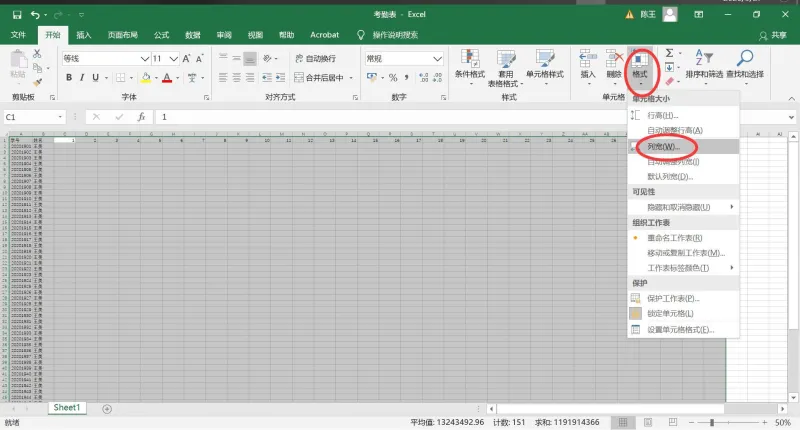Expand the 合并后居中 dropdown arrow
This screenshot has height=430, width=800.
(351, 78)
